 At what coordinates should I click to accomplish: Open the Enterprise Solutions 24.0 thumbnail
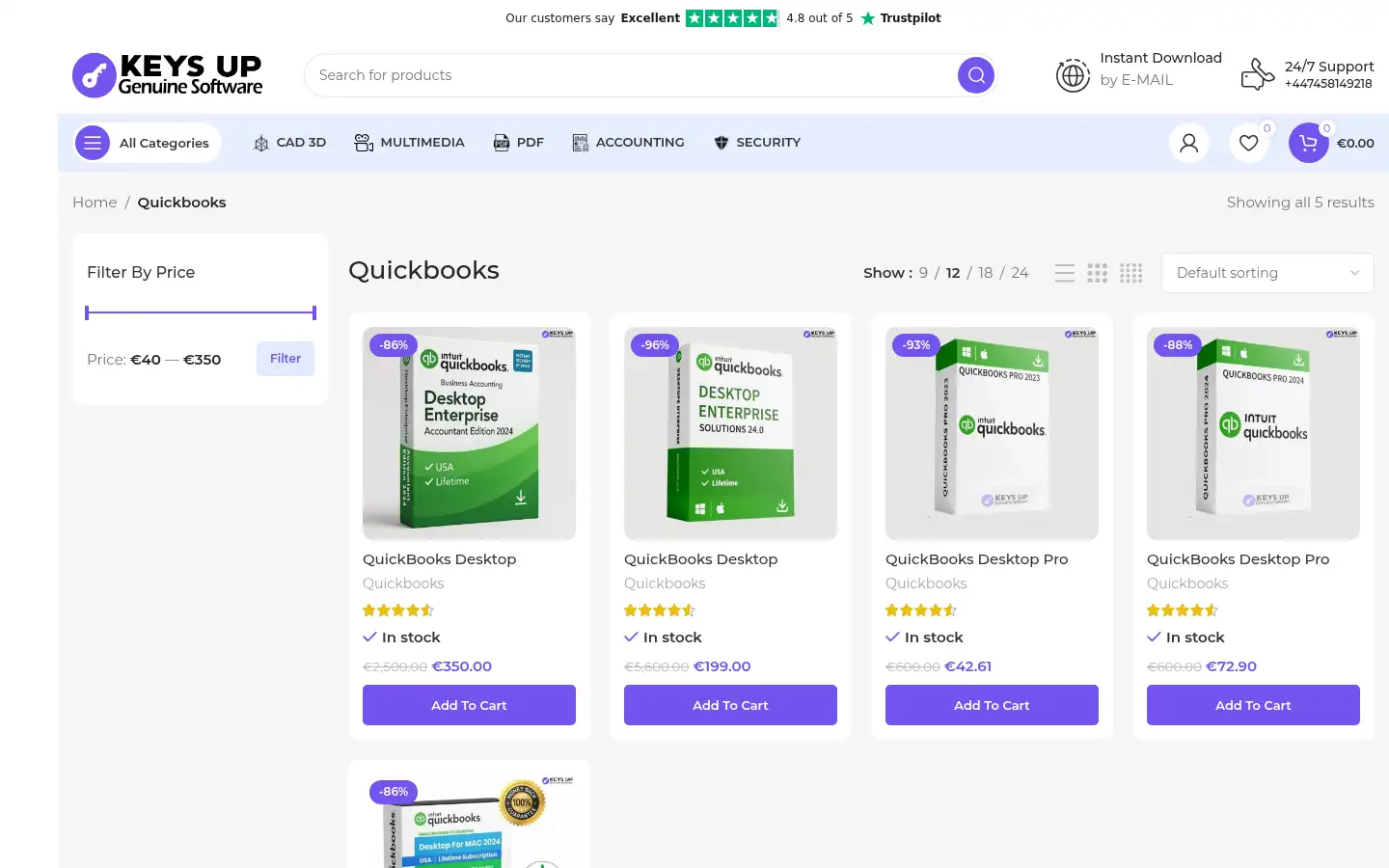pos(730,434)
